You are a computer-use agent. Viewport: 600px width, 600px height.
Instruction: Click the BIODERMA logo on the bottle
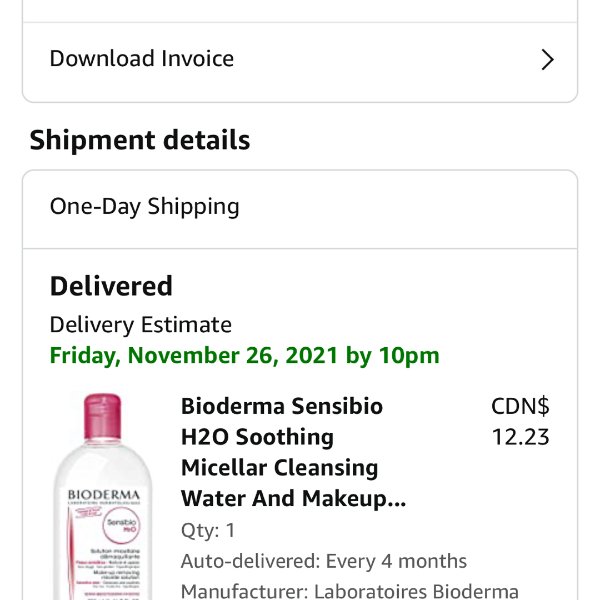click(105, 496)
